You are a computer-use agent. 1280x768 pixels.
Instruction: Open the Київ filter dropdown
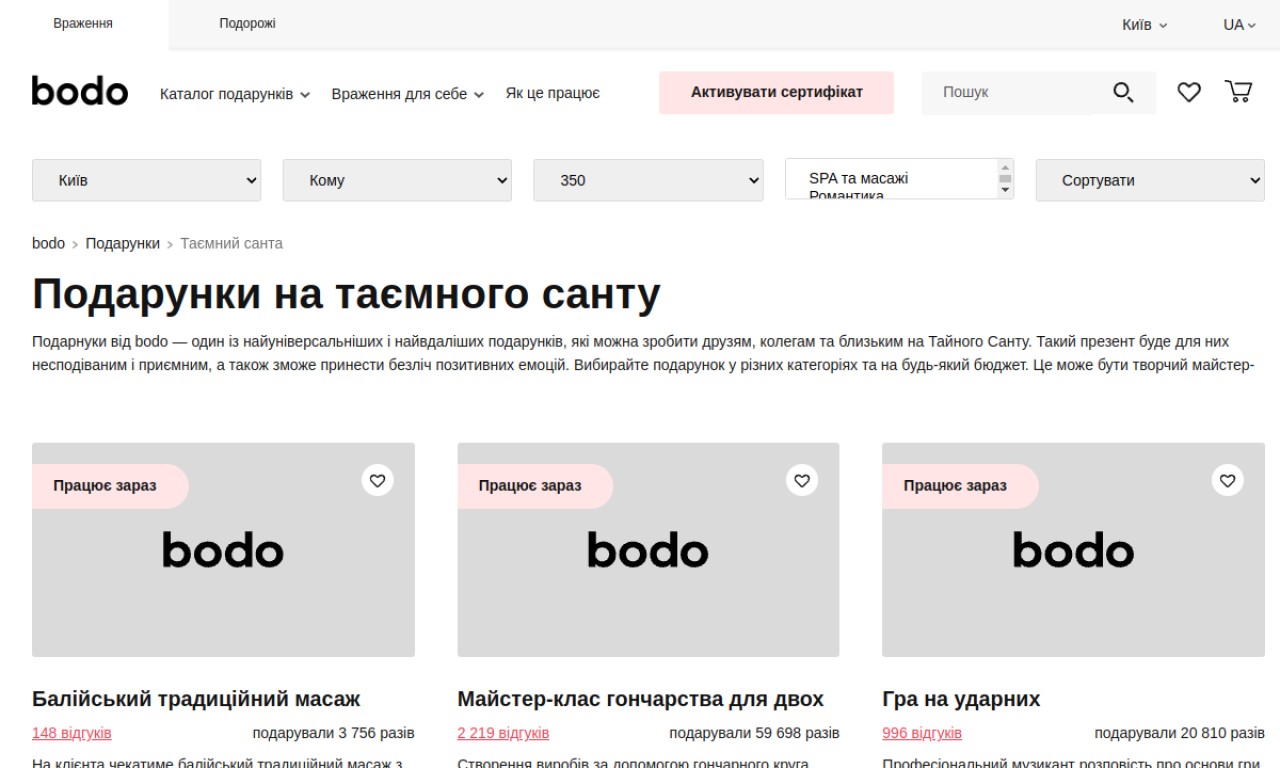147,180
